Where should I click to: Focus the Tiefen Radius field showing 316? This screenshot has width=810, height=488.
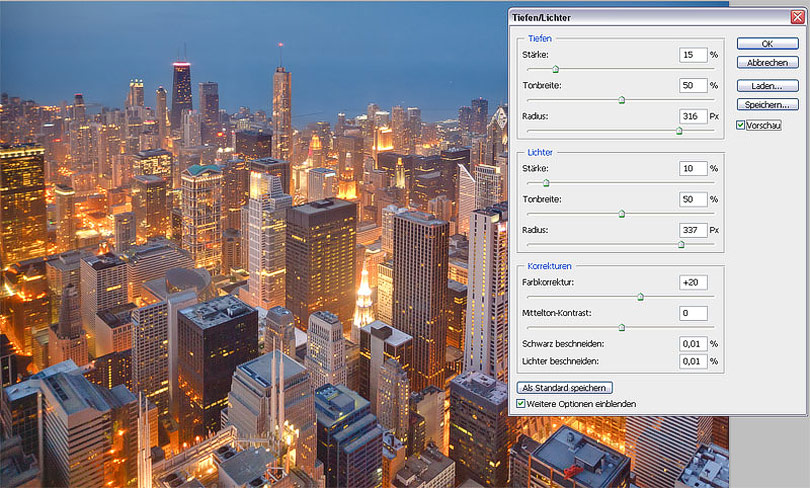pyautogui.click(x=693, y=116)
